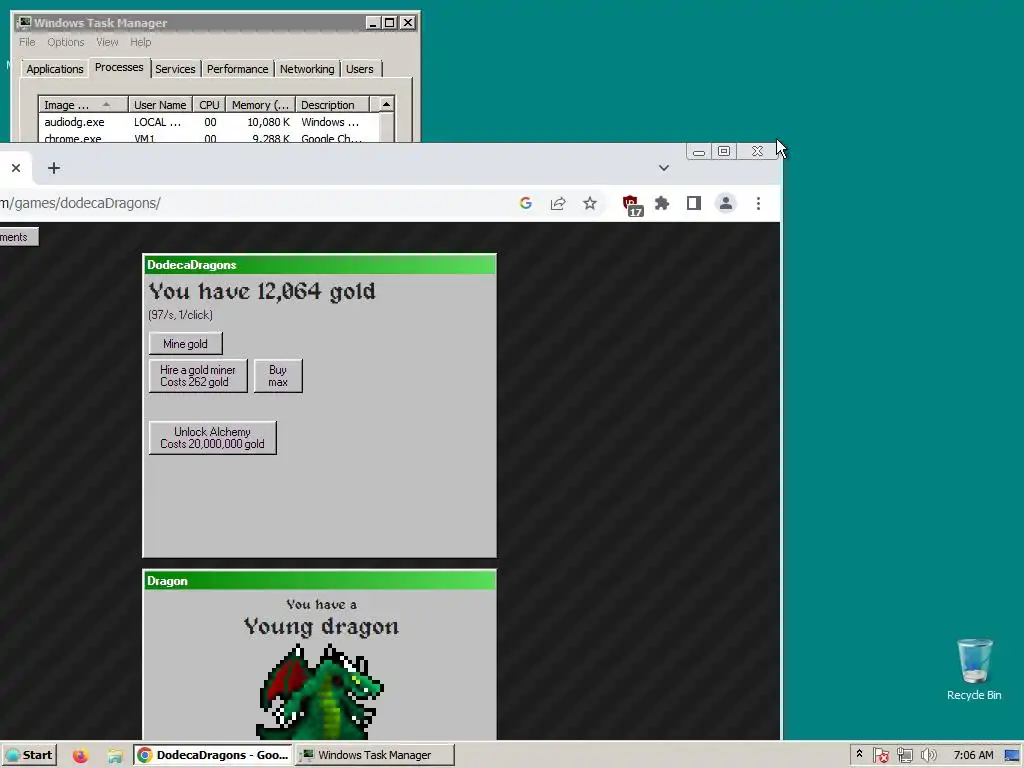Launch Firefox from the taskbar
This screenshot has width=1024, height=768.
tap(80, 756)
